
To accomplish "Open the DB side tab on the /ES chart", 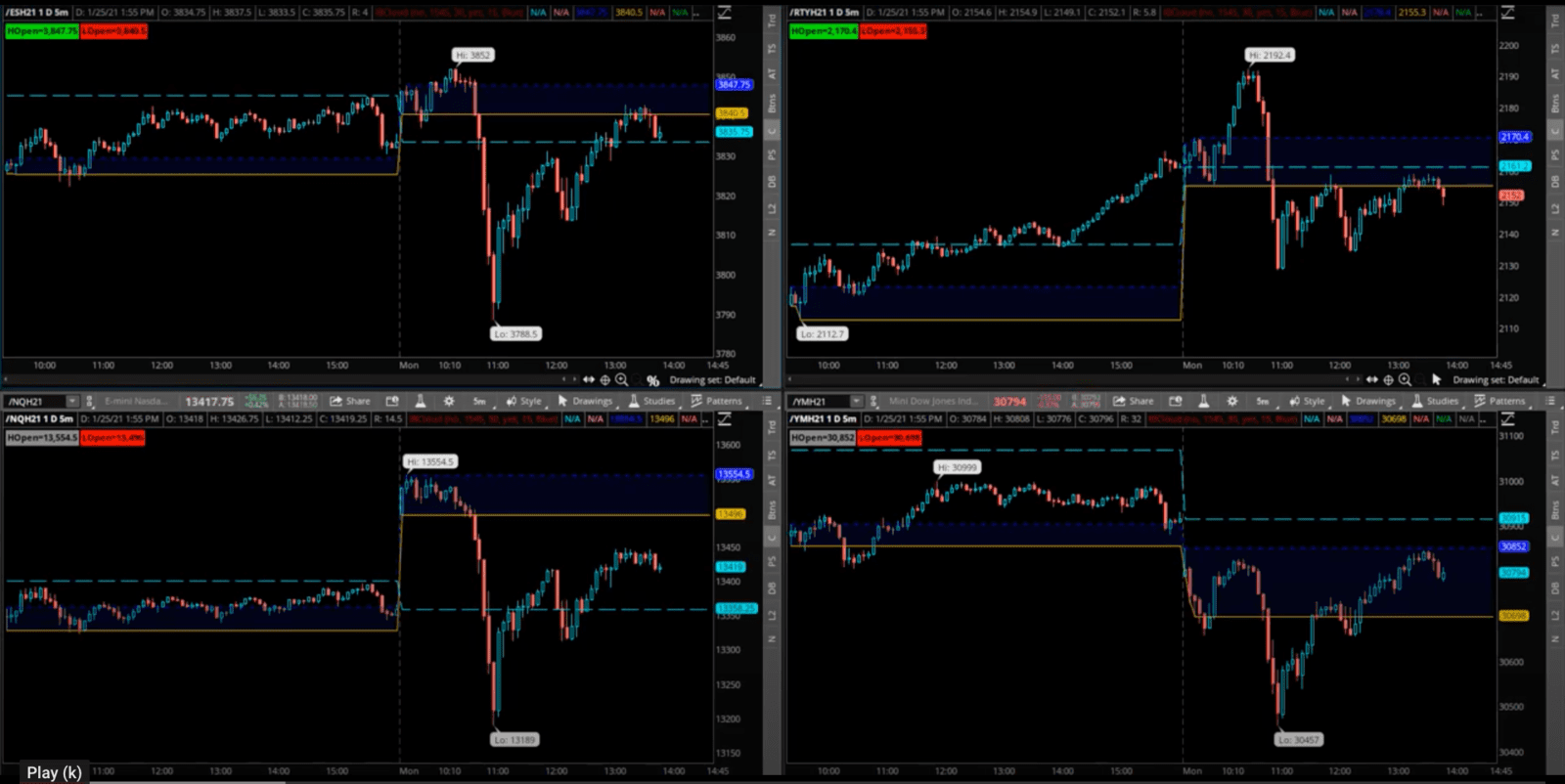I will click(772, 182).
